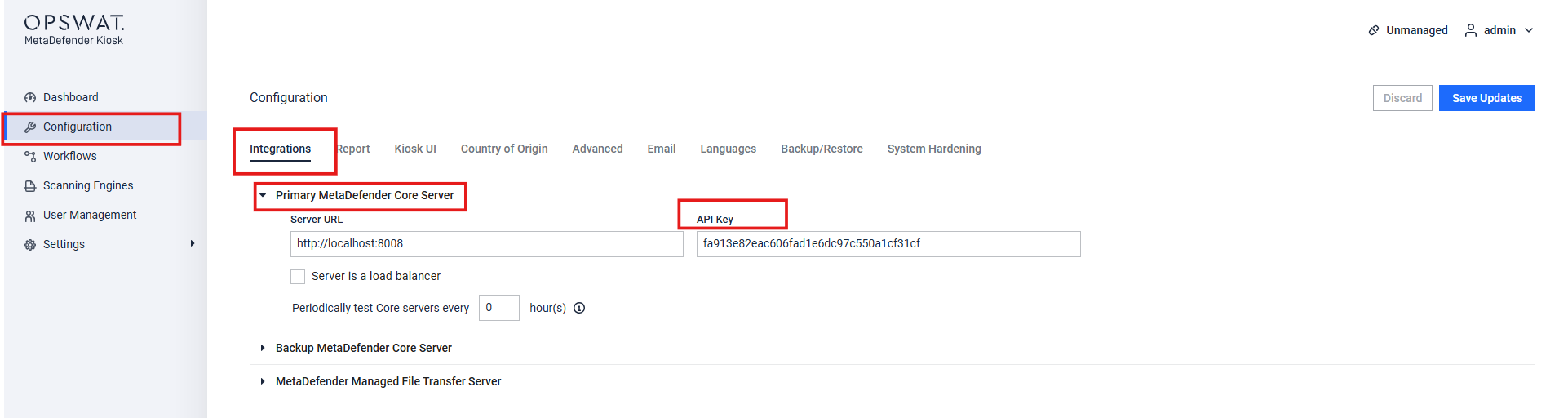
Task: Switch to the Kiosk UI tab
Action: (415, 149)
